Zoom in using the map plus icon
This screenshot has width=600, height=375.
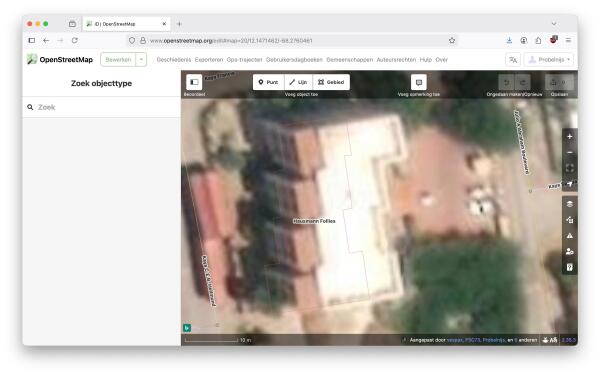pyautogui.click(x=569, y=137)
